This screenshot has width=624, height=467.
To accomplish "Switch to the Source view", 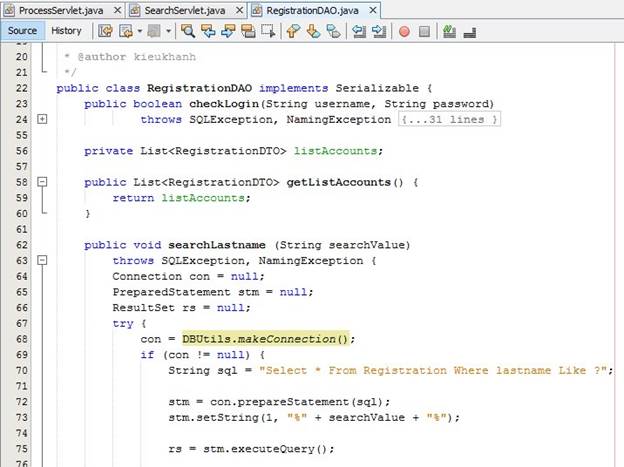I will pos(22,31).
